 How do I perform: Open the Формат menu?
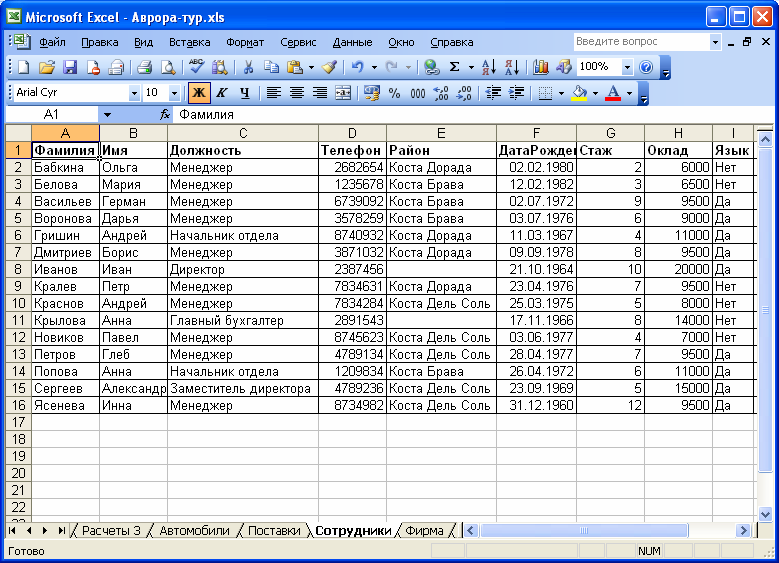(x=245, y=42)
